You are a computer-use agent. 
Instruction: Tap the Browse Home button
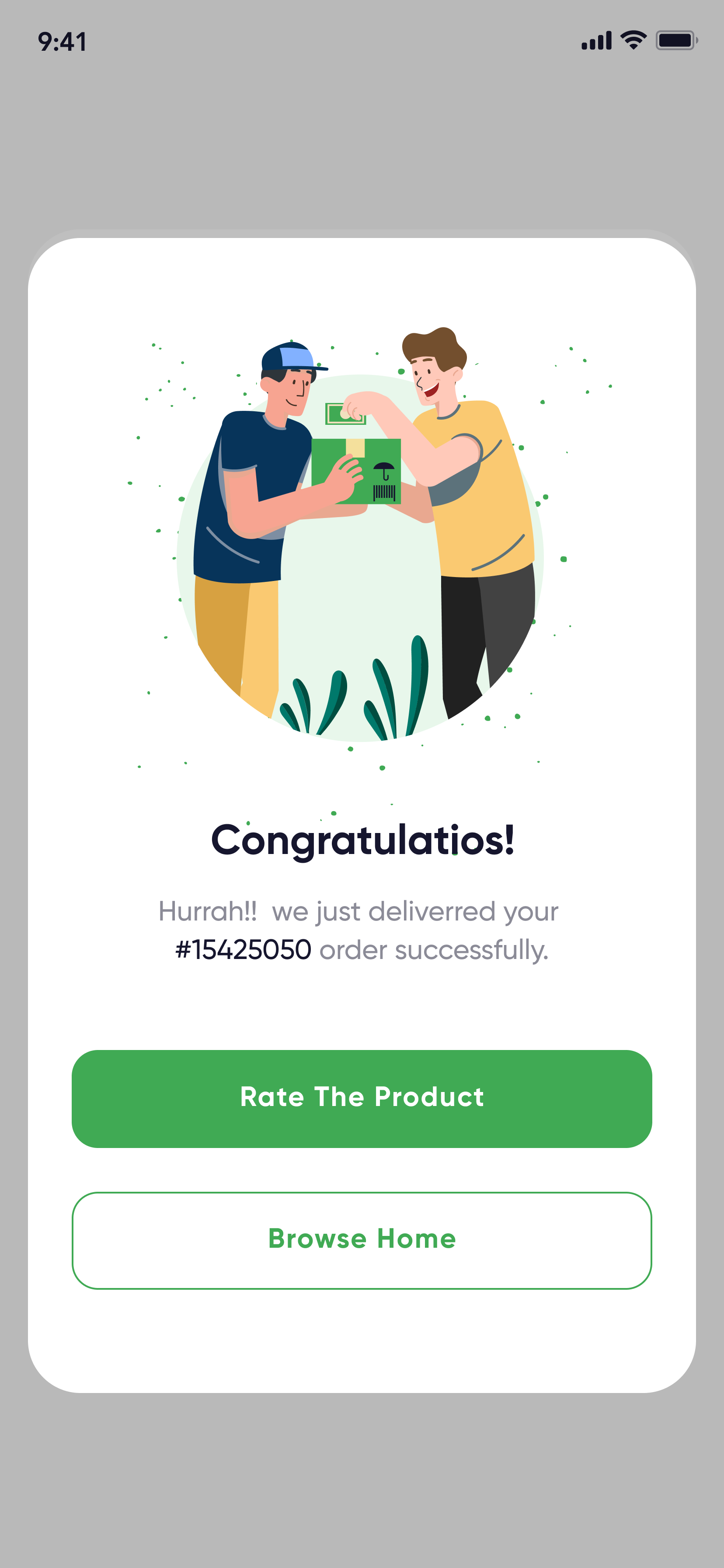click(362, 1240)
